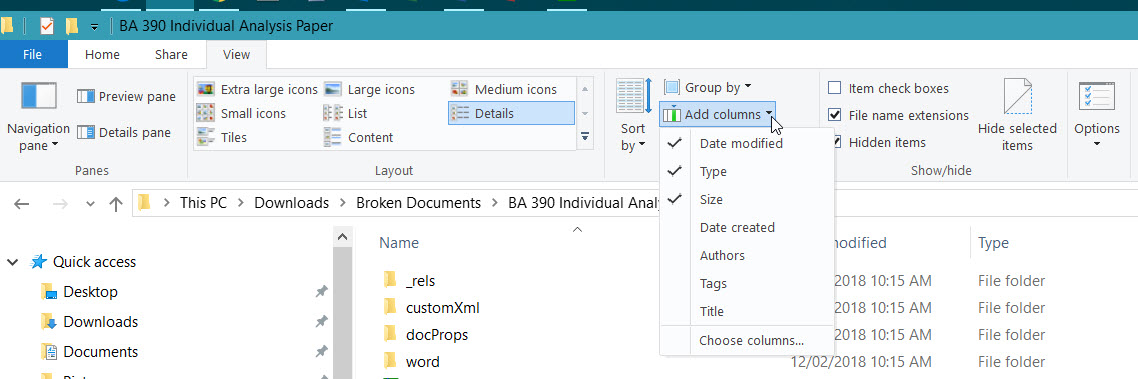Uncheck File name extensions
Image resolution: width=1138 pixels, height=379 pixels.
pos(898,115)
